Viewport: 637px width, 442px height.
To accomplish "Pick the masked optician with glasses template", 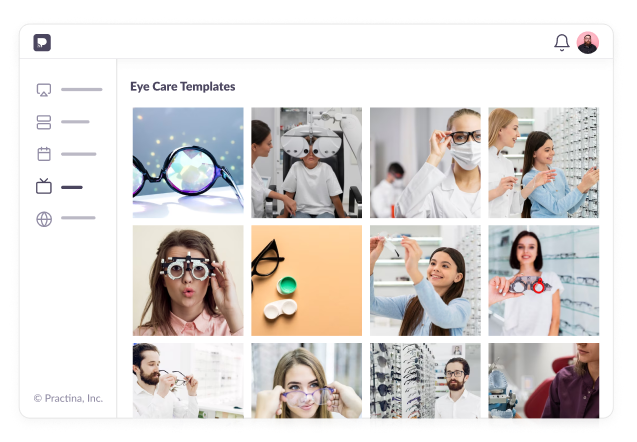I will (x=424, y=162).
